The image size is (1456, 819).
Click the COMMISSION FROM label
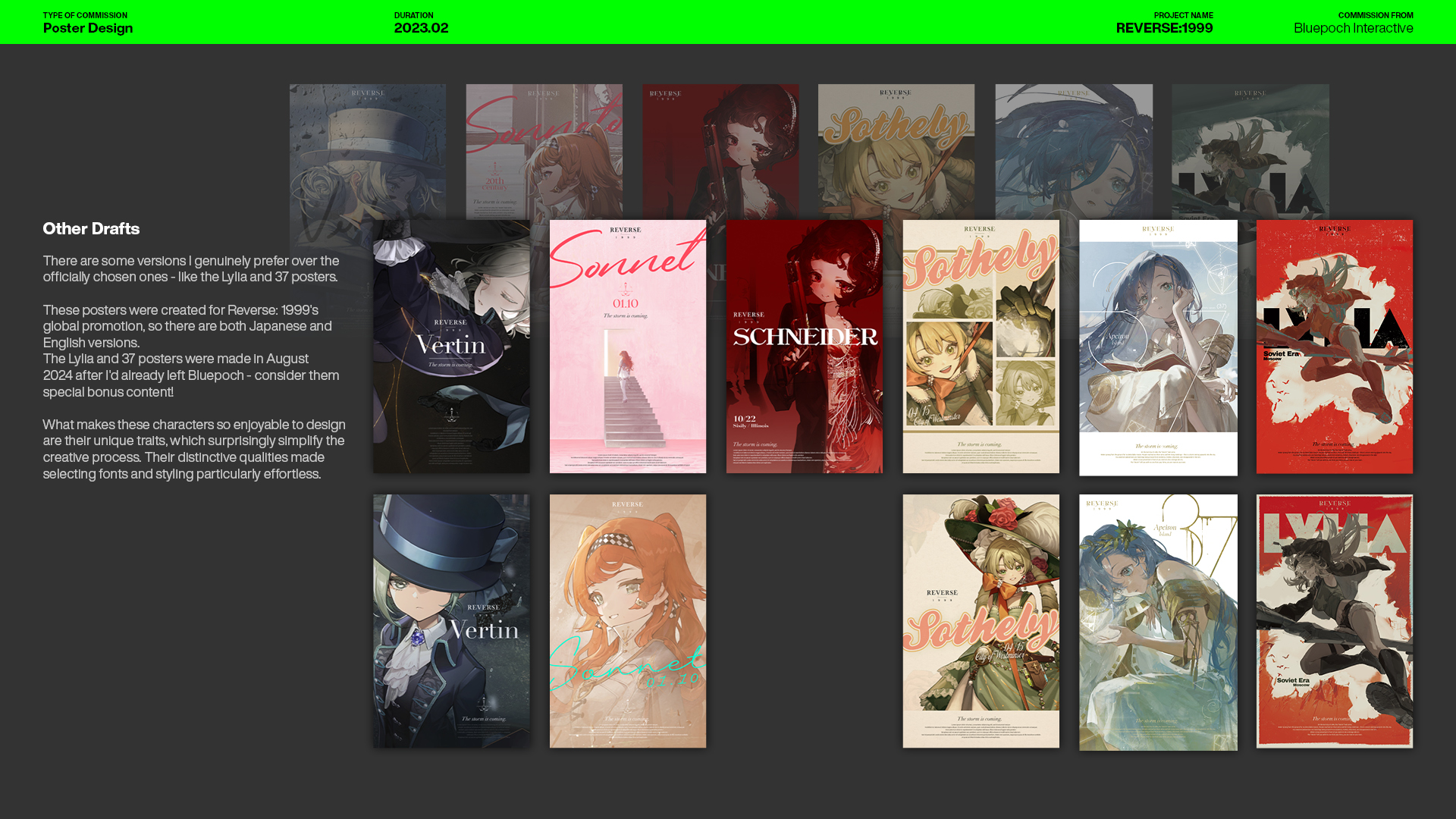click(1376, 15)
